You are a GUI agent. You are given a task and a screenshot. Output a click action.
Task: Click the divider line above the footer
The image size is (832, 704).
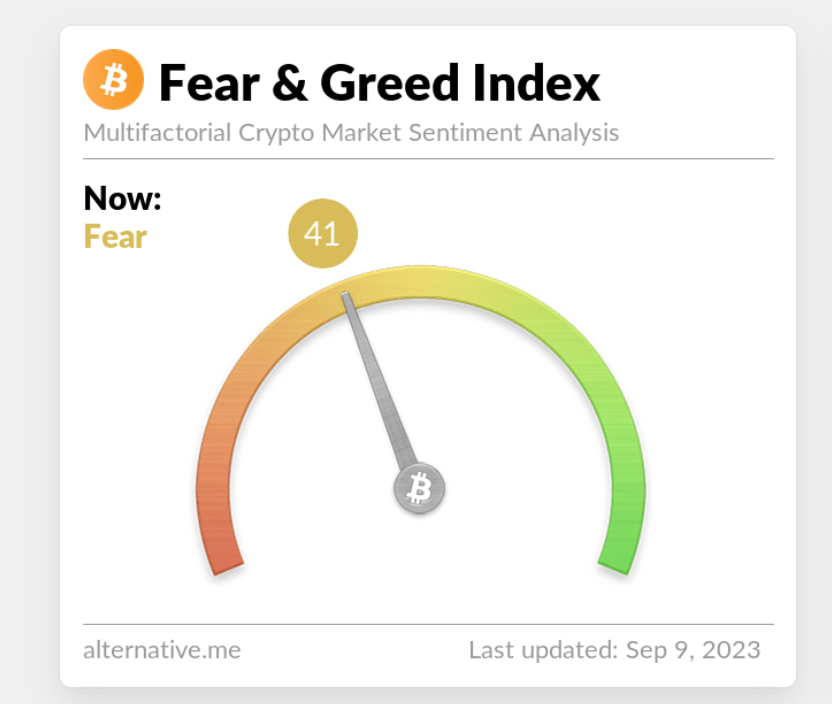click(x=428, y=624)
